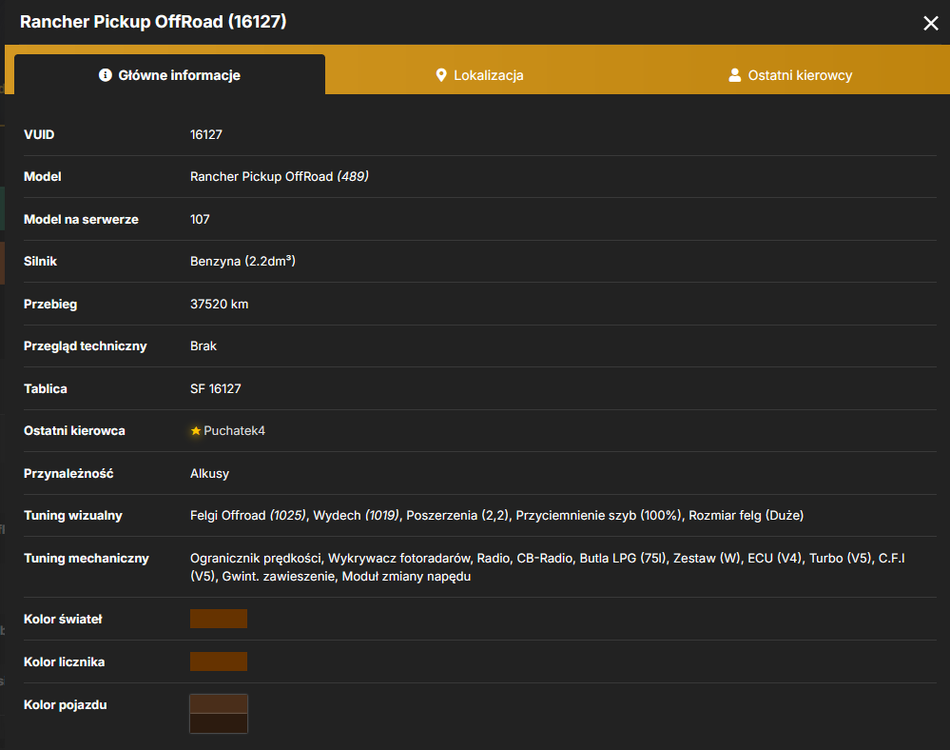Open the Ostatni kierowcy tab

(x=790, y=75)
